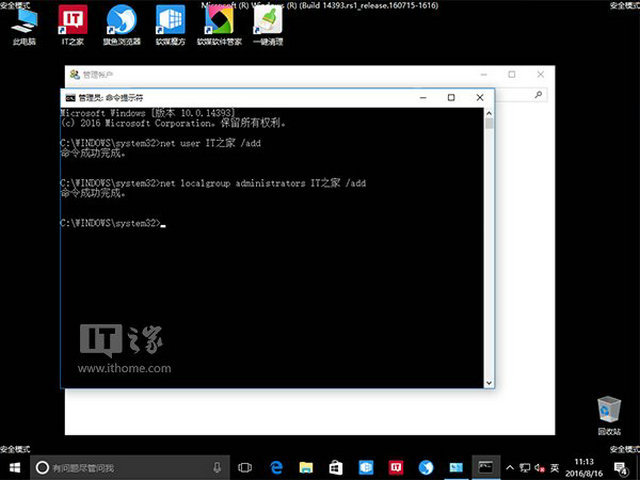Switch to the Command Prompt taskbar button
Image resolution: width=640 pixels, height=480 pixels.
point(486,467)
